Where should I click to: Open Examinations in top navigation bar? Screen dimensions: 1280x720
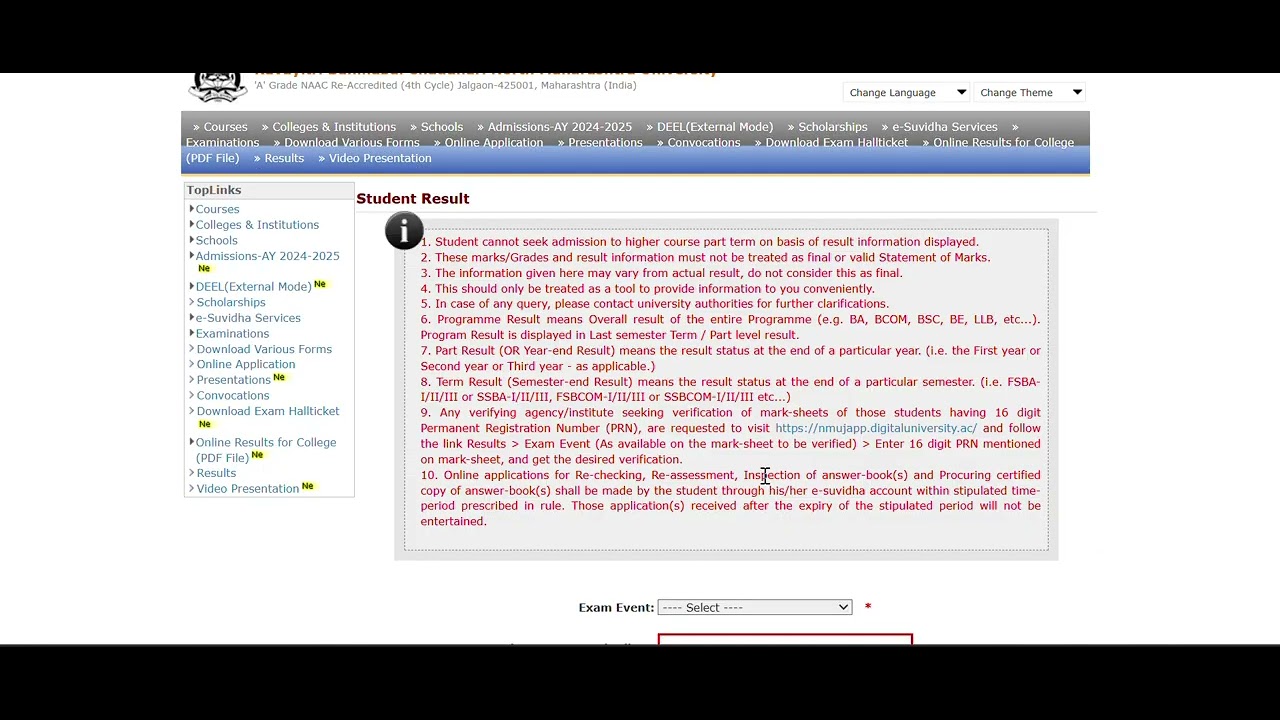pos(222,143)
